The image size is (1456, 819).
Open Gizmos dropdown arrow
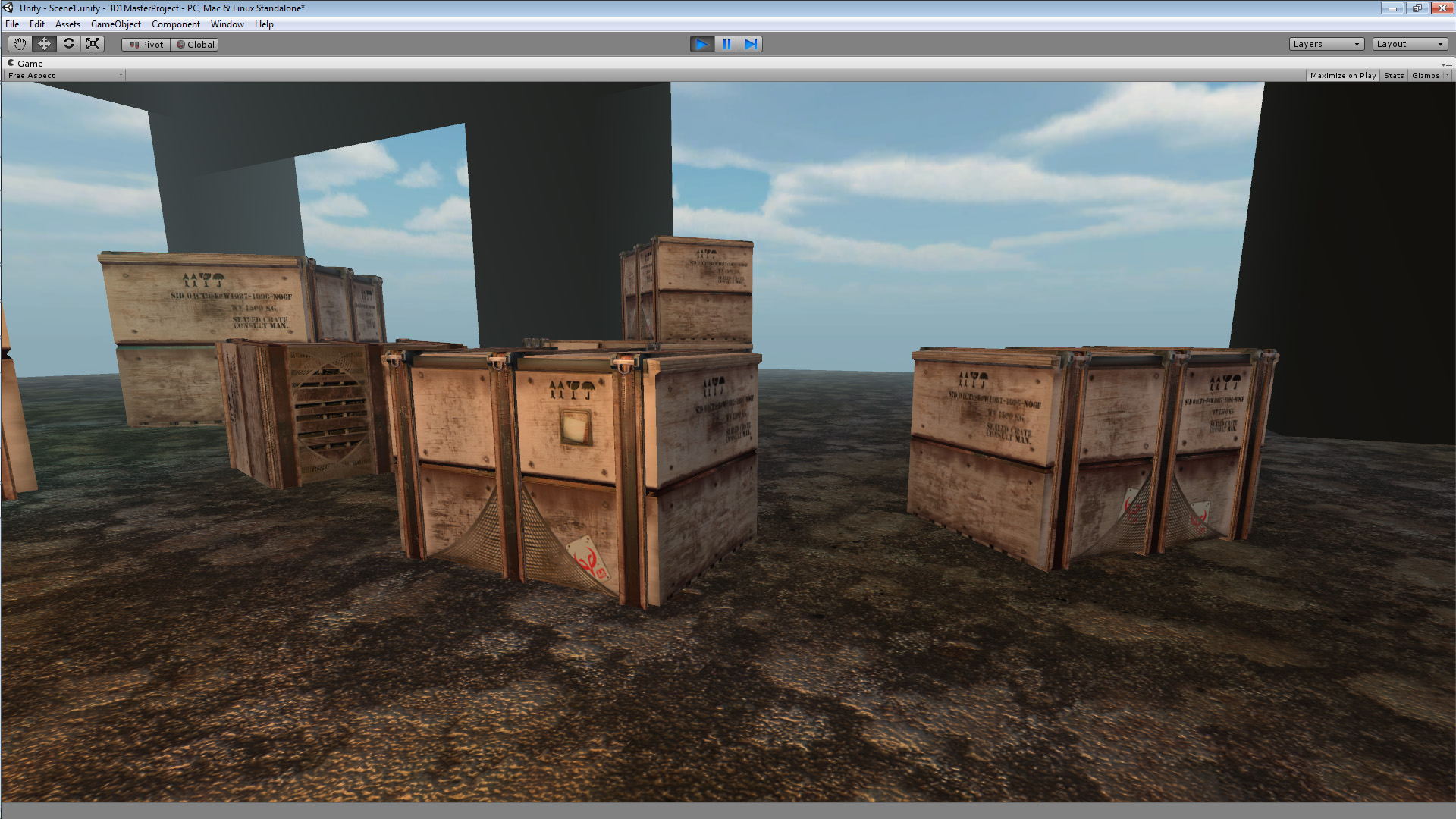(1447, 75)
